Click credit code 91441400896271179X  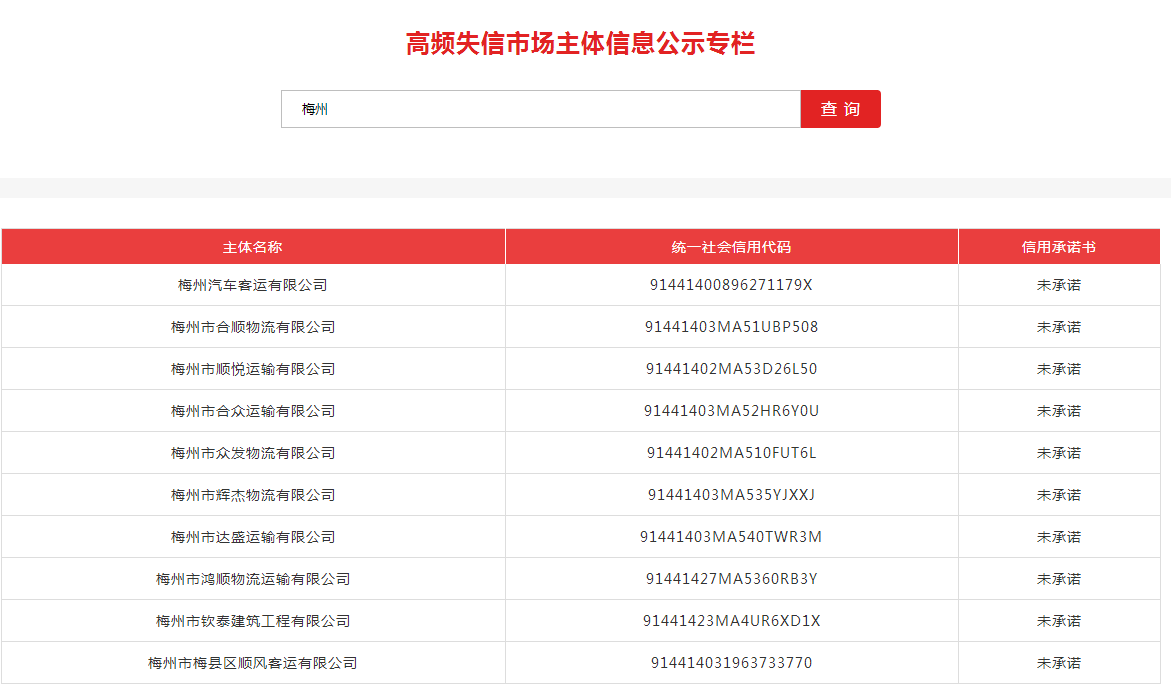point(731,285)
